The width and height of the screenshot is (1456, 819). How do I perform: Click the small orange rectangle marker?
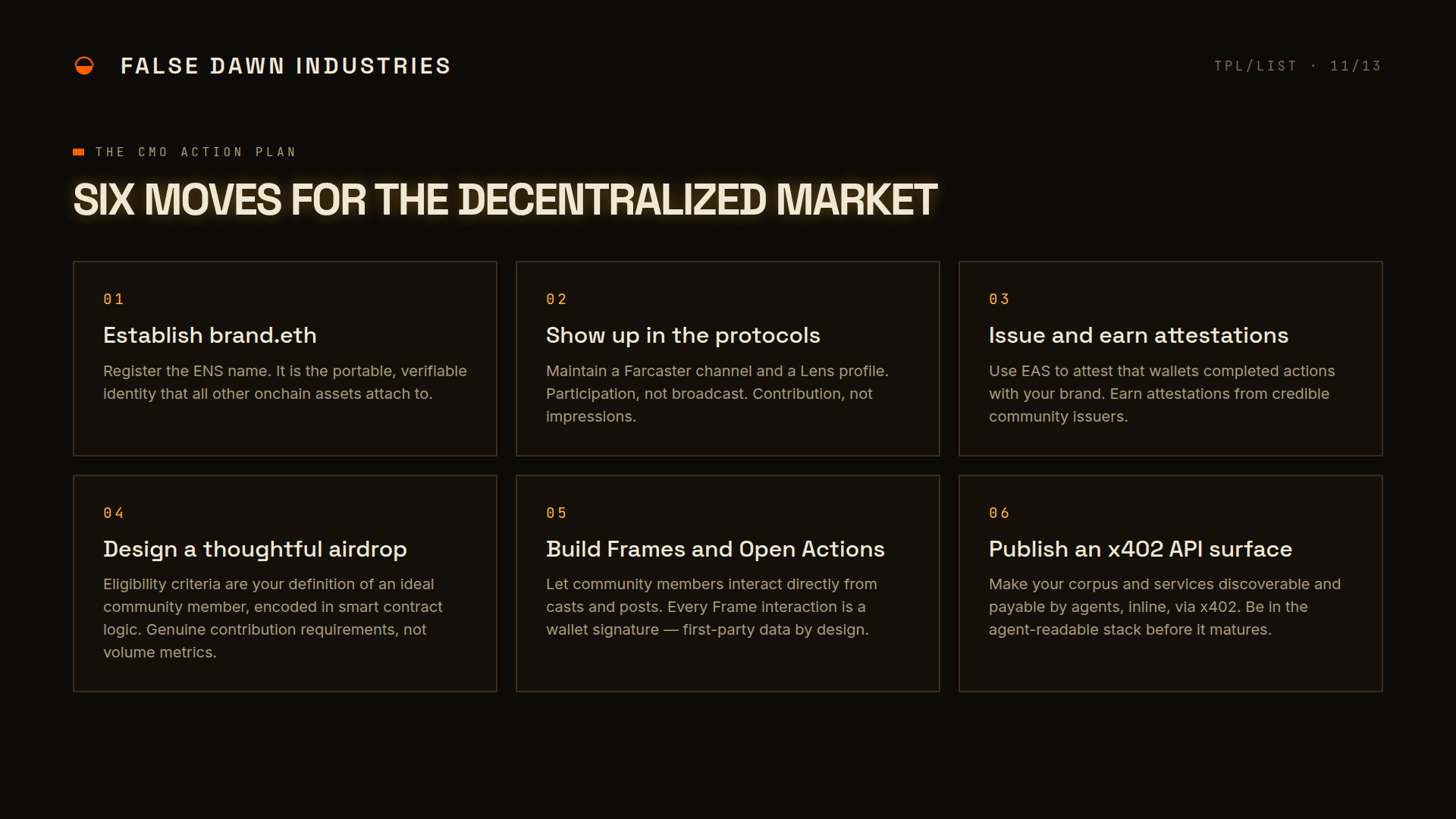[78, 152]
